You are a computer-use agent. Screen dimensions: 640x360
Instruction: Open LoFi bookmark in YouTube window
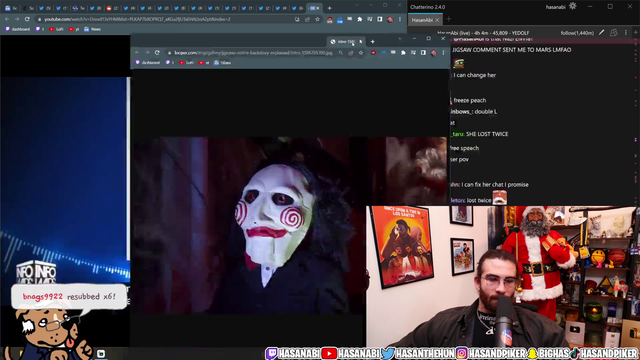click(56, 29)
